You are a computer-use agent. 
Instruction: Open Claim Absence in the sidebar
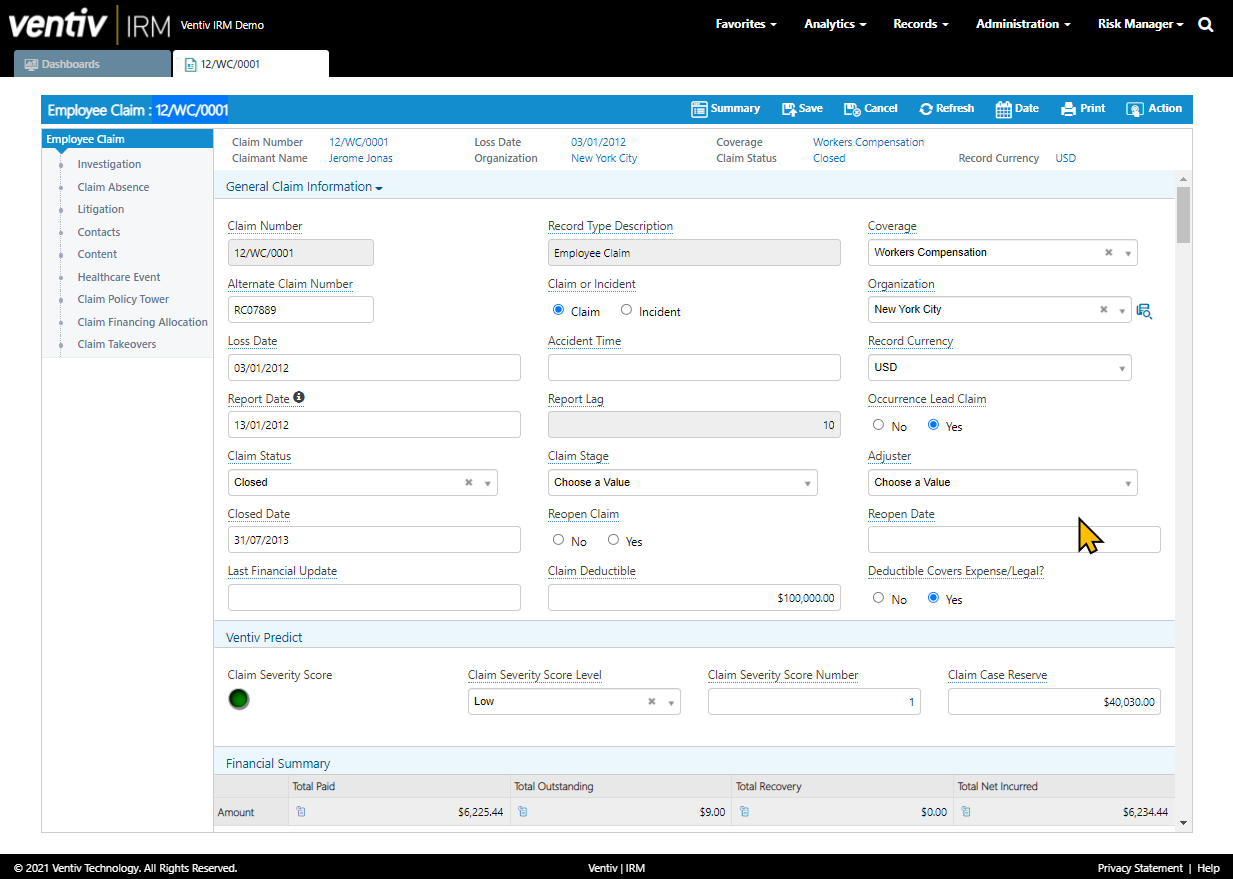(x=113, y=188)
